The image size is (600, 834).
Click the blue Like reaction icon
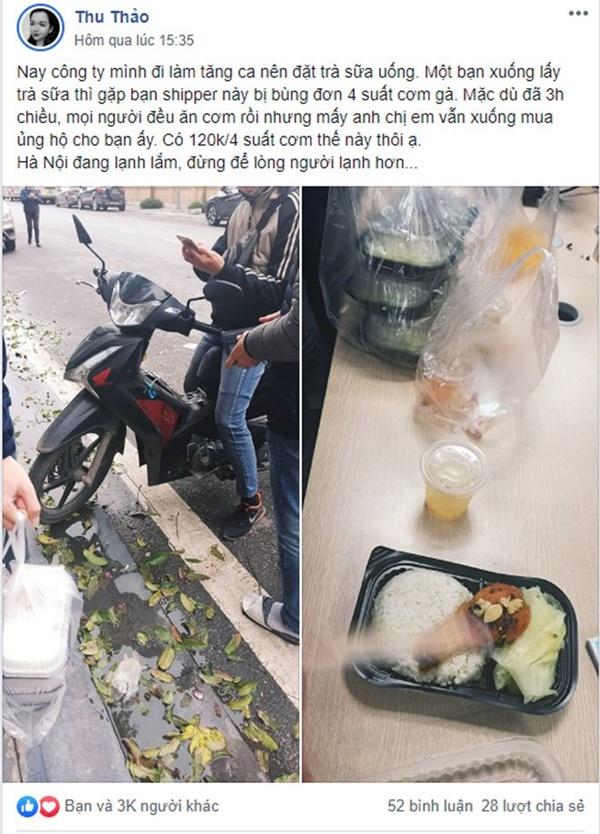click(x=27, y=806)
